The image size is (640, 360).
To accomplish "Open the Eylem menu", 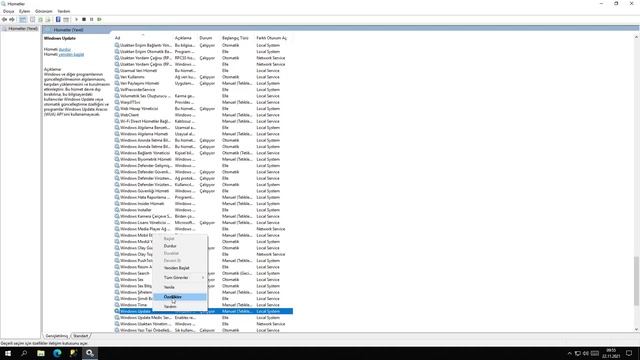I will 24,11.
